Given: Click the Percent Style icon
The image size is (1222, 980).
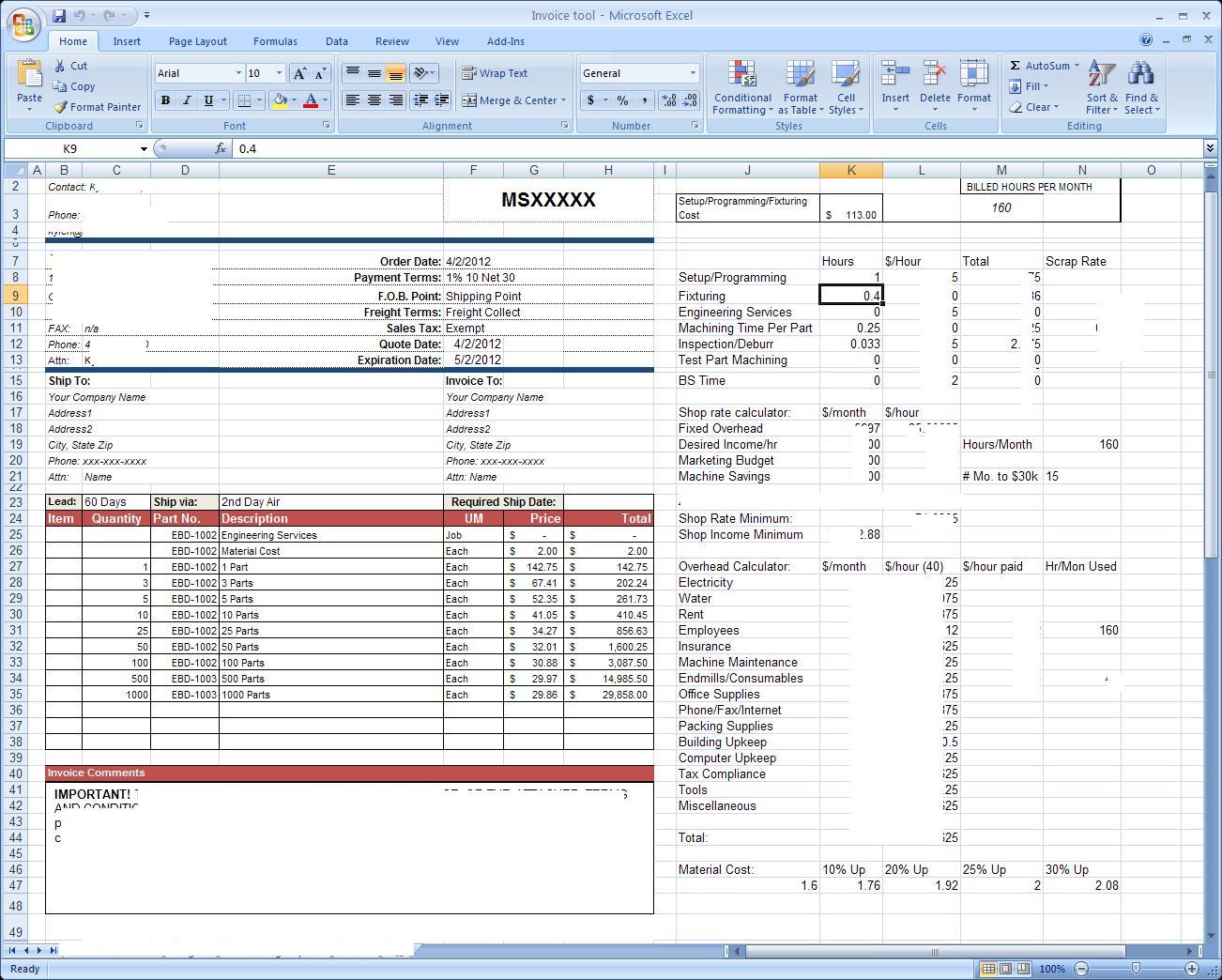Looking at the screenshot, I should point(622,100).
